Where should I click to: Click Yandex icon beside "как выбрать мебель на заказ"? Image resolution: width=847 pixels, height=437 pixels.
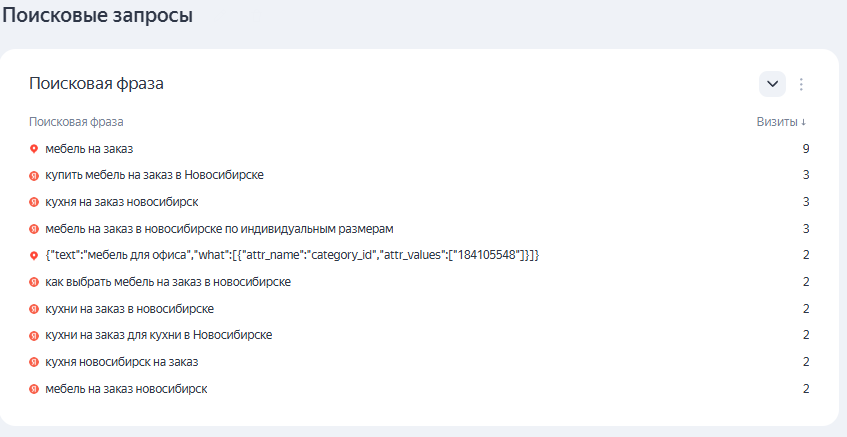[x=34, y=282]
